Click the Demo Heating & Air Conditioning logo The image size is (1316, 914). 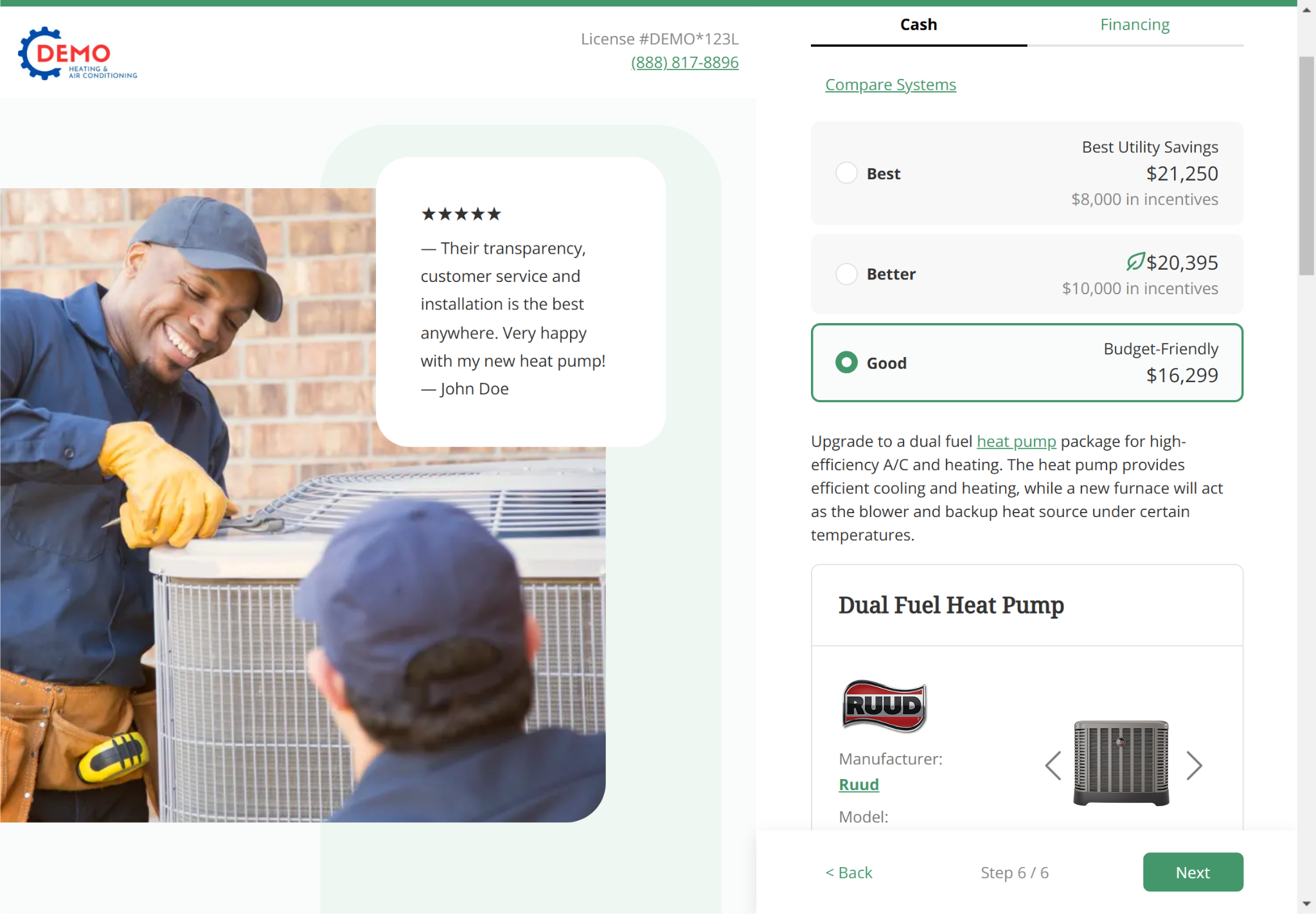point(78,53)
